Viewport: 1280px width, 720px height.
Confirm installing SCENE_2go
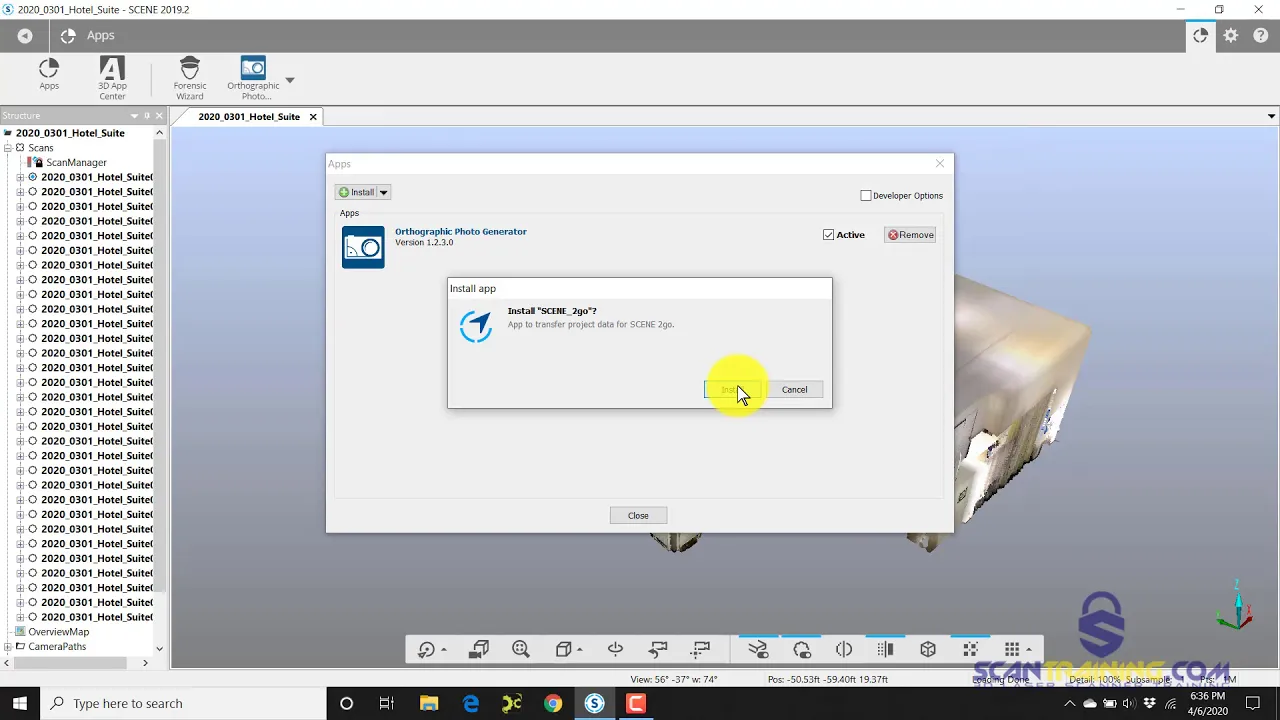732,390
